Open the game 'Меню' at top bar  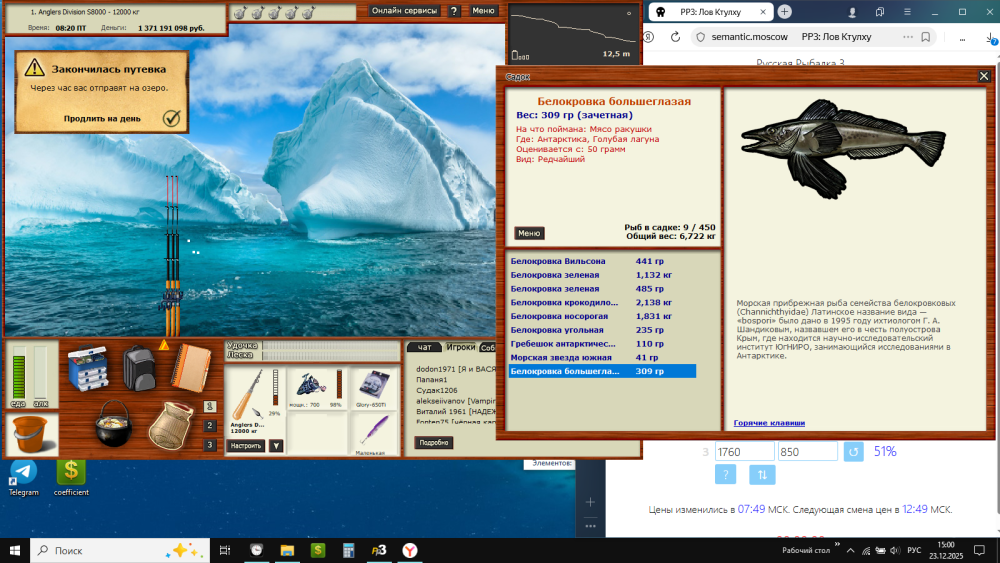coord(483,11)
